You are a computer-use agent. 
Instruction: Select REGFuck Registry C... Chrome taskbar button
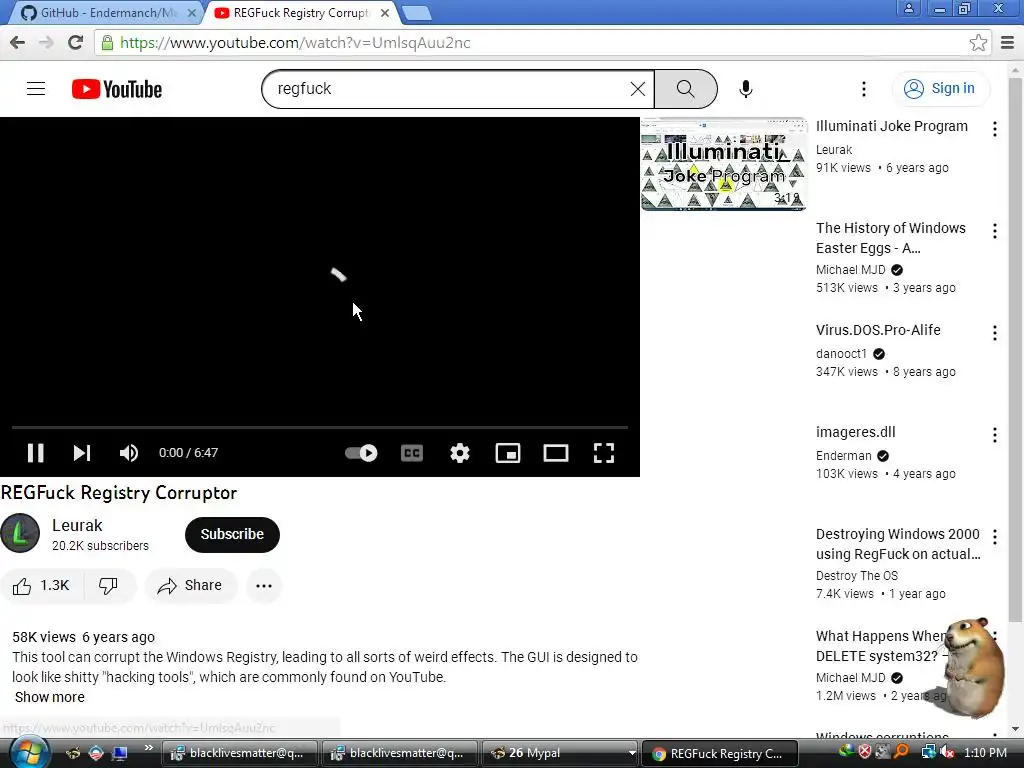[720, 753]
